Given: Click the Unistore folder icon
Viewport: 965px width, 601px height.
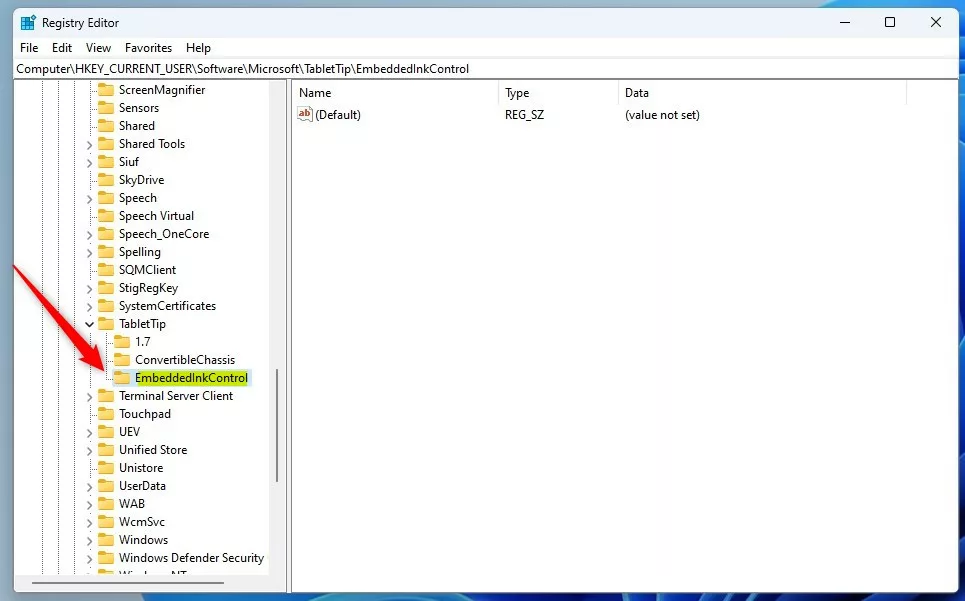Looking at the screenshot, I should tap(106, 468).
